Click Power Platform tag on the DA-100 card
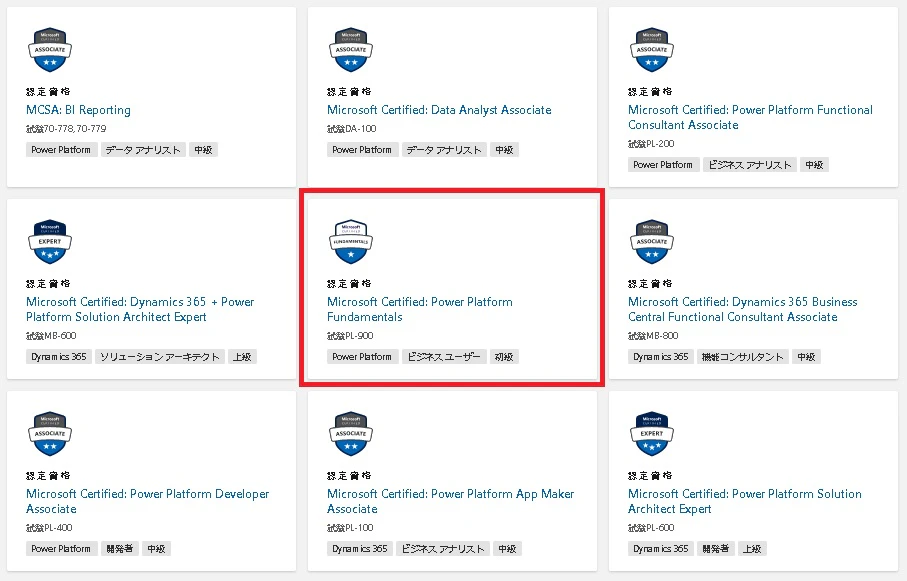Viewport: 907px width, 581px height. [362, 150]
